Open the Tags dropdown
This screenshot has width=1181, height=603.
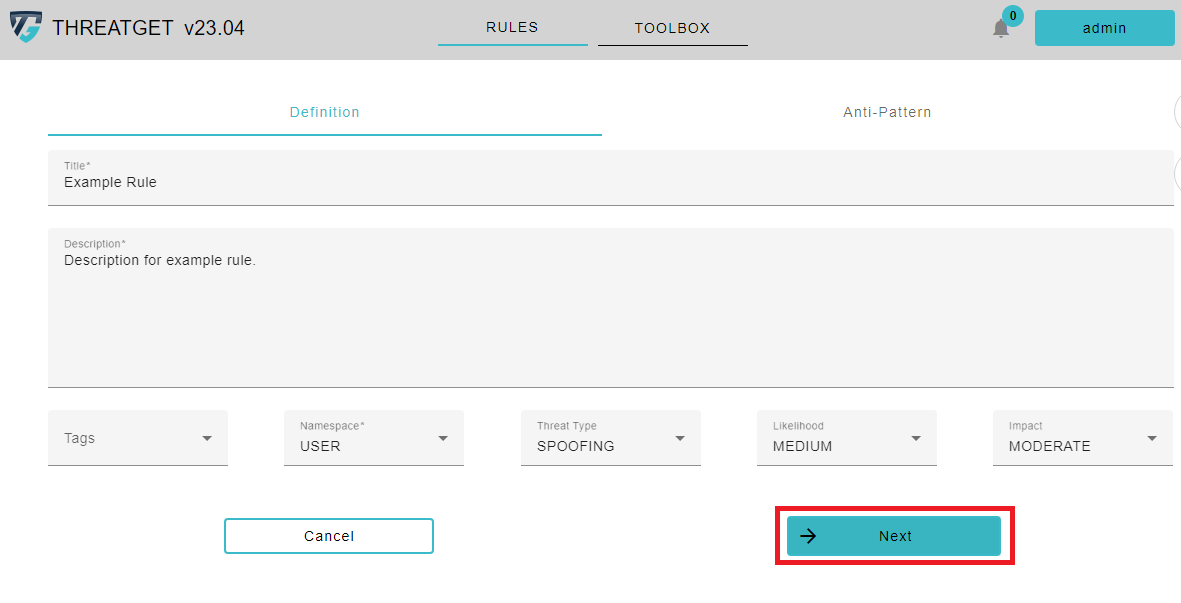pos(138,437)
